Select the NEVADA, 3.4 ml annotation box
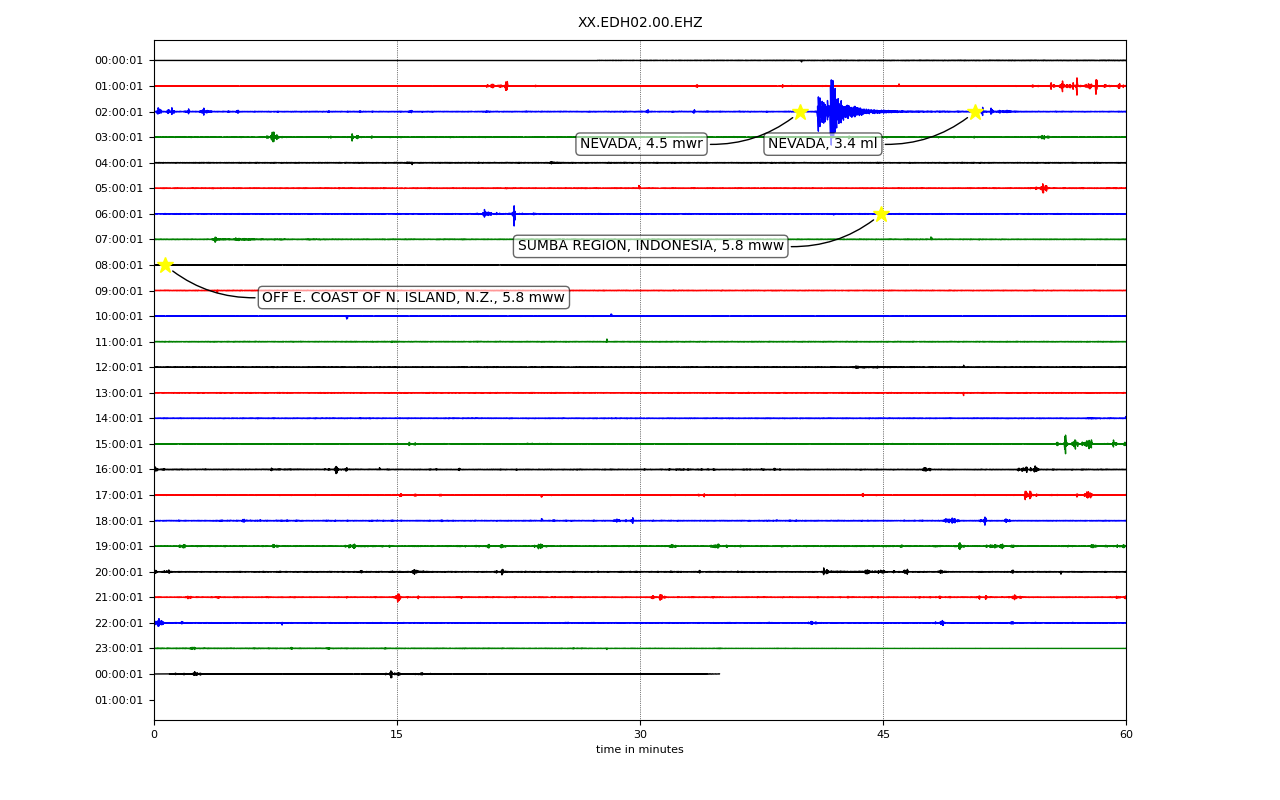This screenshot has height=800, width=1280. 823,144
